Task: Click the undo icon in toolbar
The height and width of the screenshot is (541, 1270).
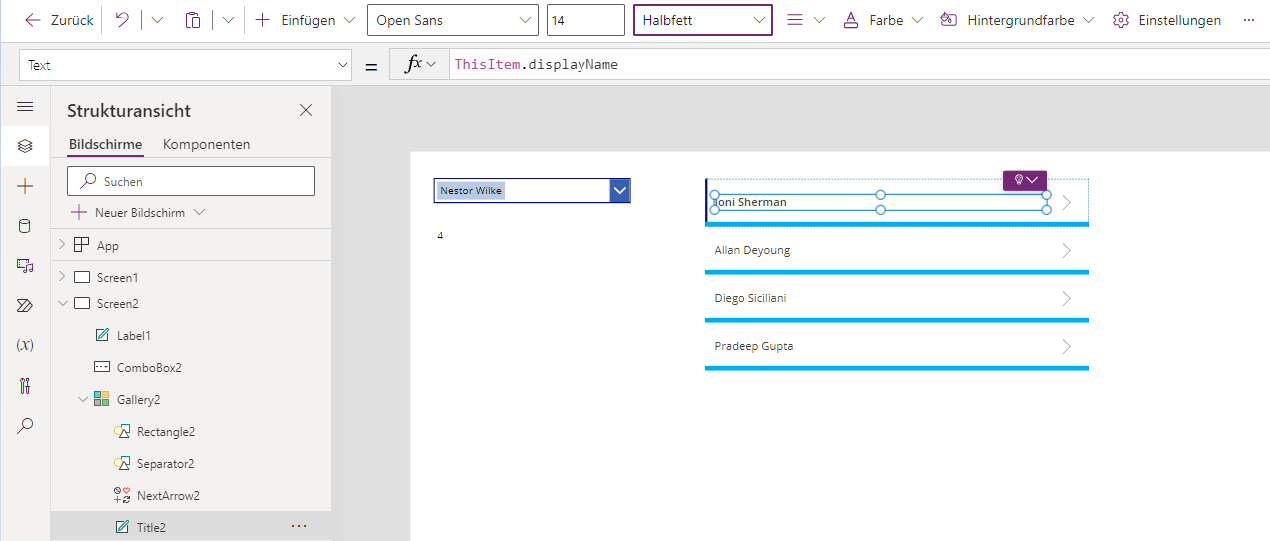Action: tap(122, 20)
